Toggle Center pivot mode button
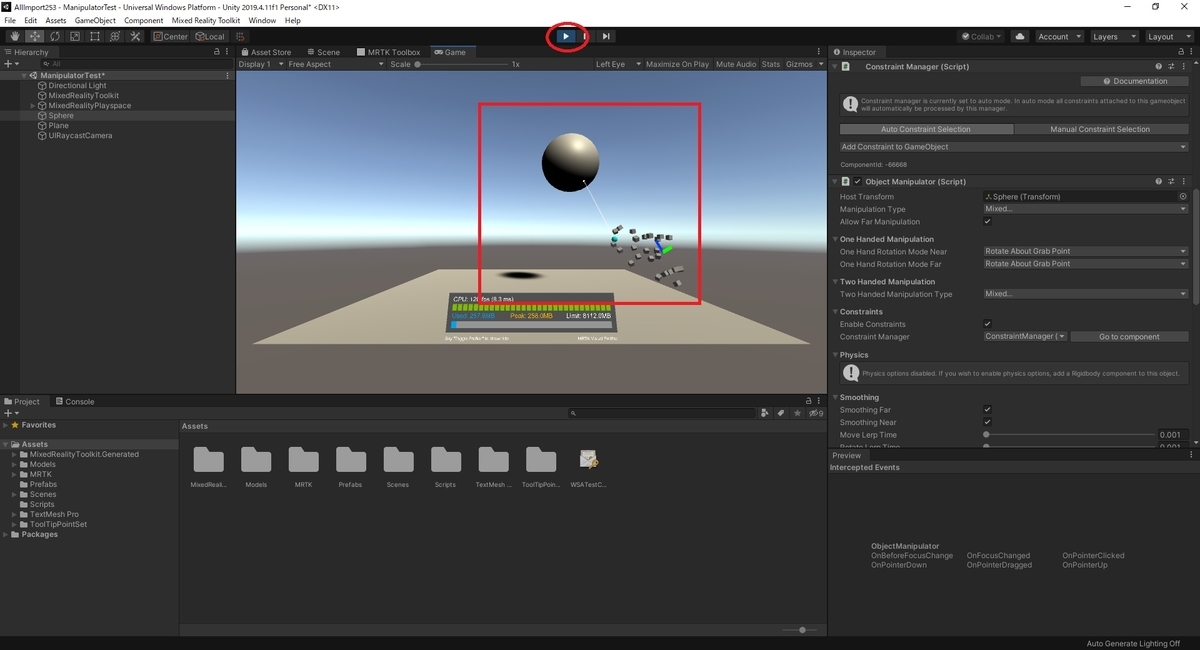Screen dimensions: 1200x650 click(x=170, y=37)
